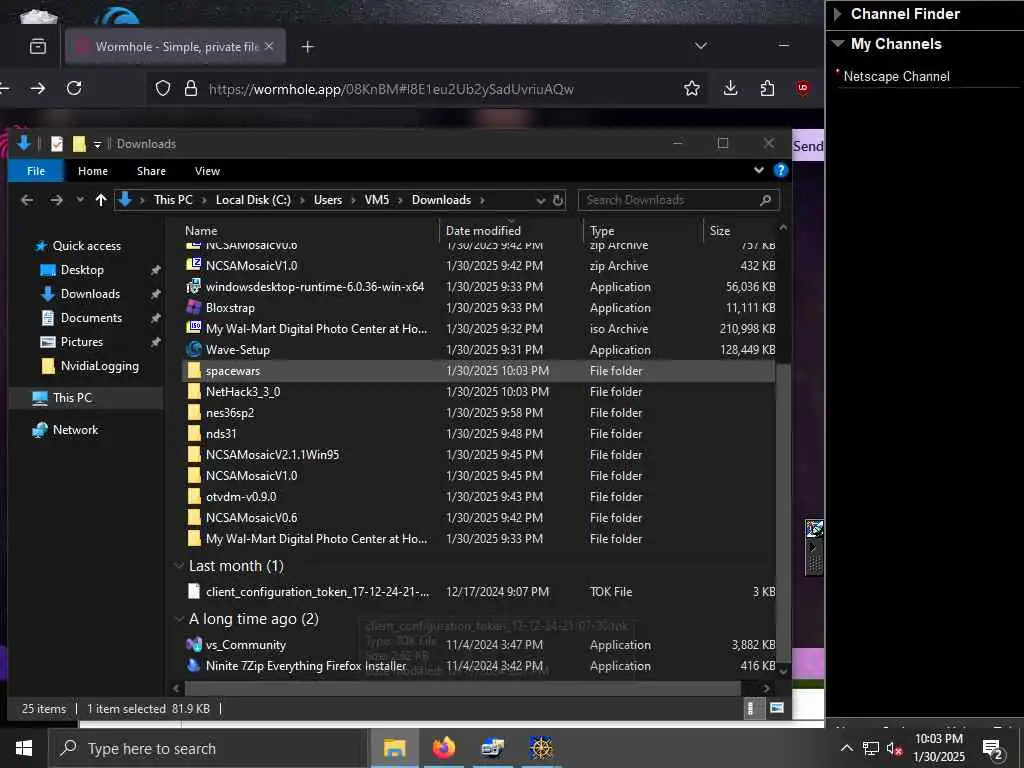This screenshot has width=1024, height=768.
Task: Refresh the Downloads folder view
Action: pyautogui.click(x=558, y=200)
